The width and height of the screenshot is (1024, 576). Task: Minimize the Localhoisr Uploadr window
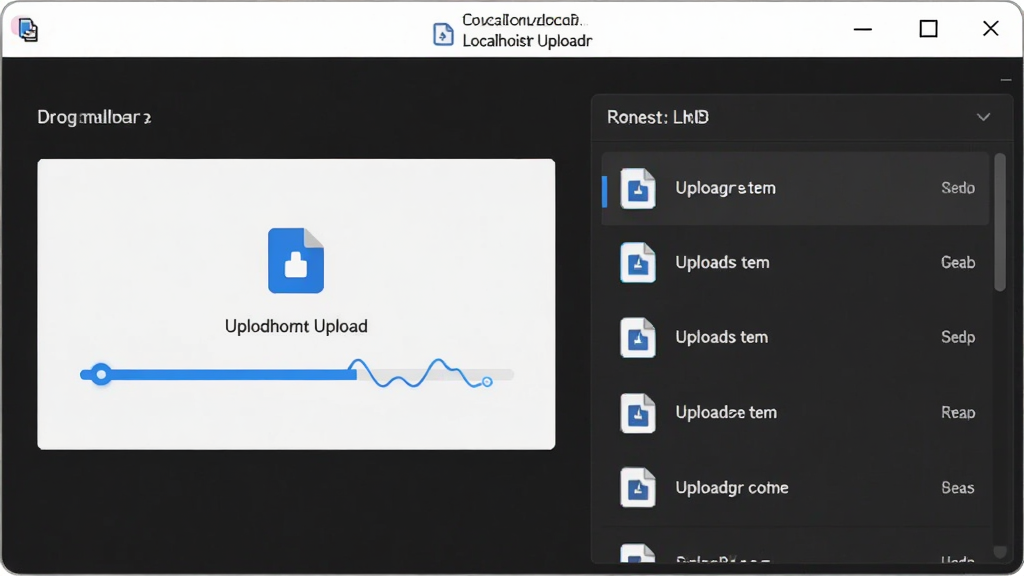(x=863, y=29)
